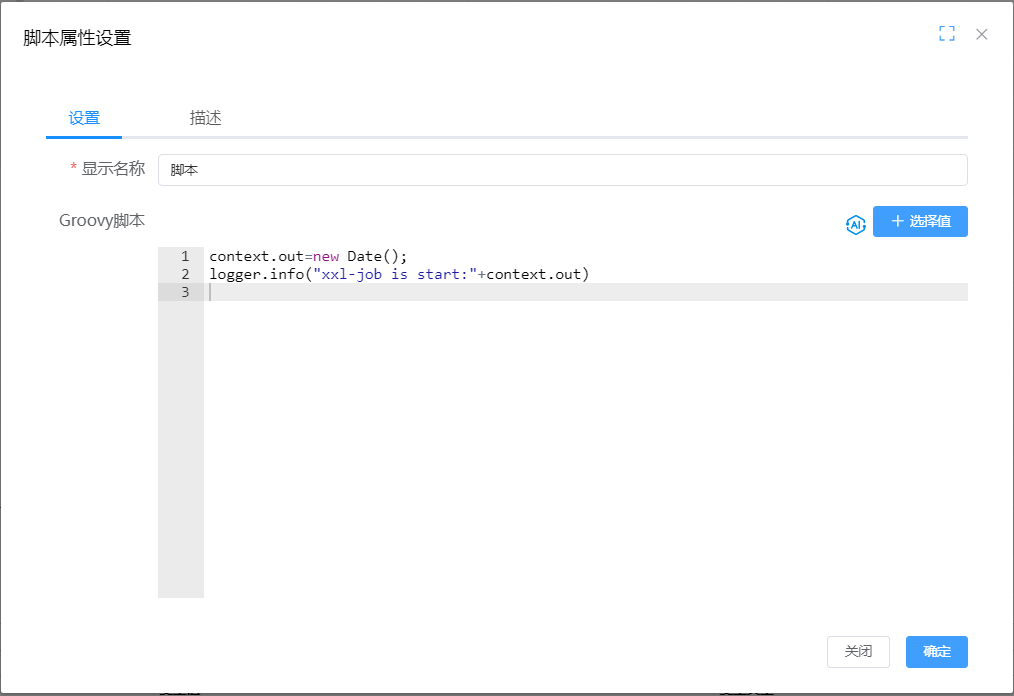
Task: Expand the dialog to fullscreen
Action: point(946,34)
